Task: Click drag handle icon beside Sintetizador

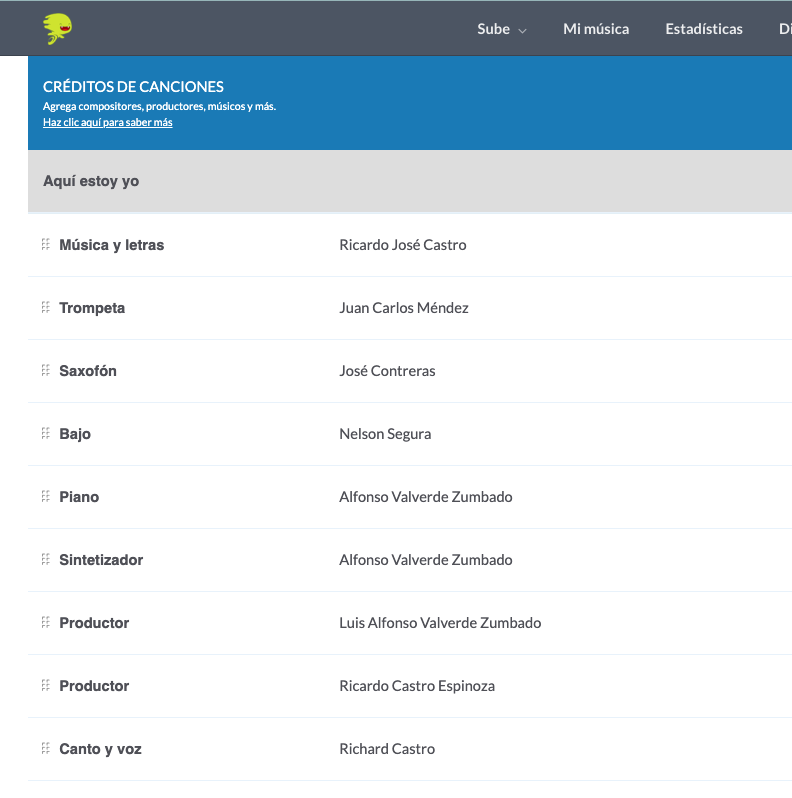Action: [46, 560]
